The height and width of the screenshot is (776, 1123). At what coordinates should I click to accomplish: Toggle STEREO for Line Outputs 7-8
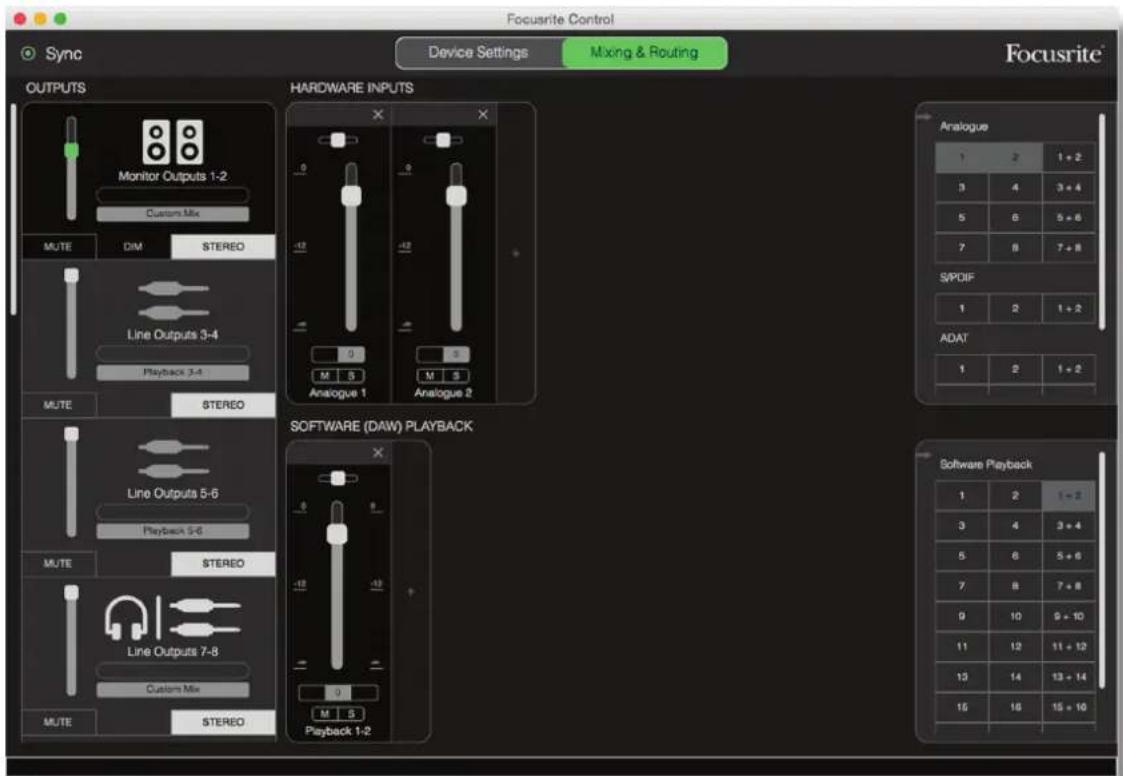(x=223, y=722)
